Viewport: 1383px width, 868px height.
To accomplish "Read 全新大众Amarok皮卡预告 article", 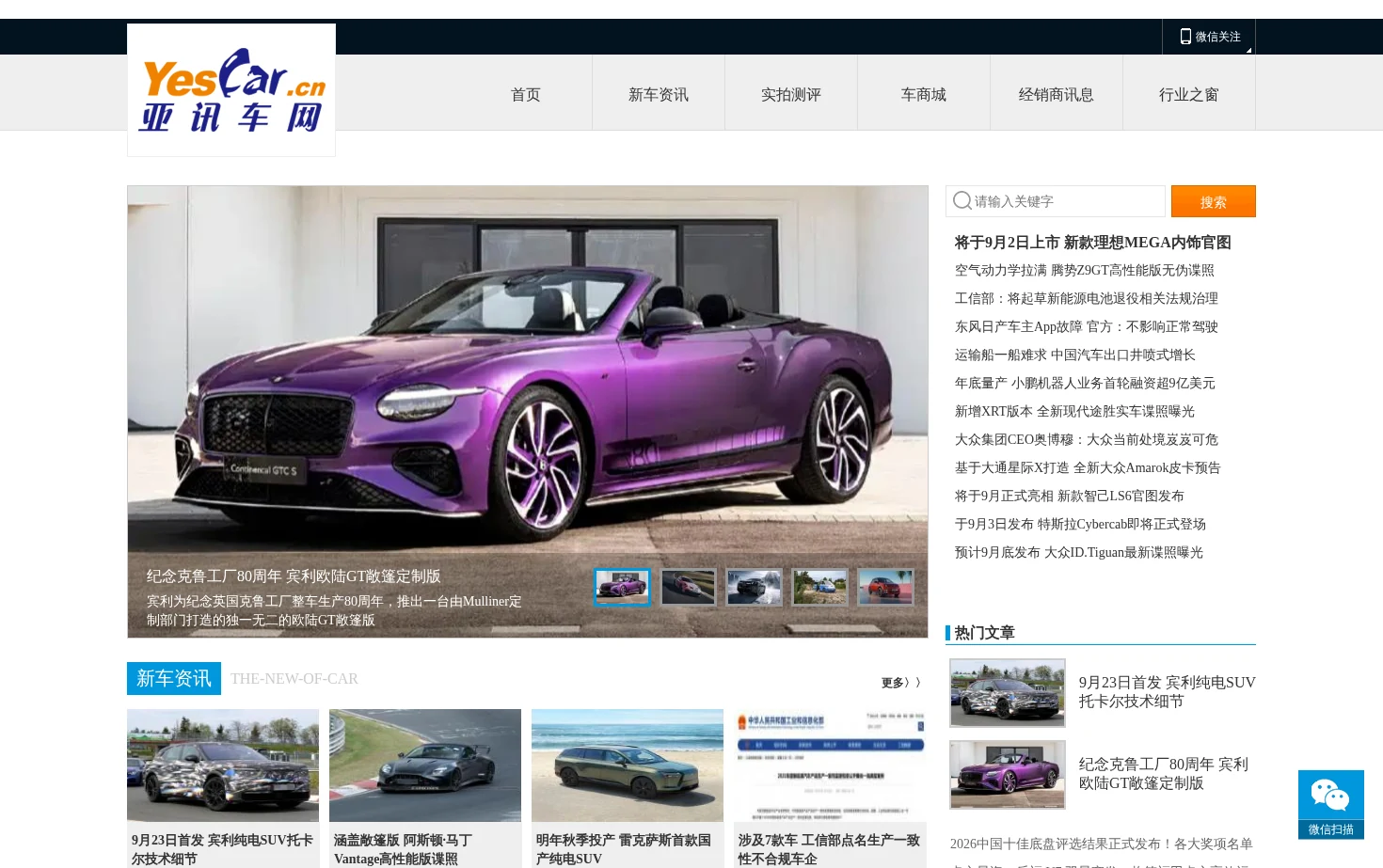I will tap(1088, 467).
